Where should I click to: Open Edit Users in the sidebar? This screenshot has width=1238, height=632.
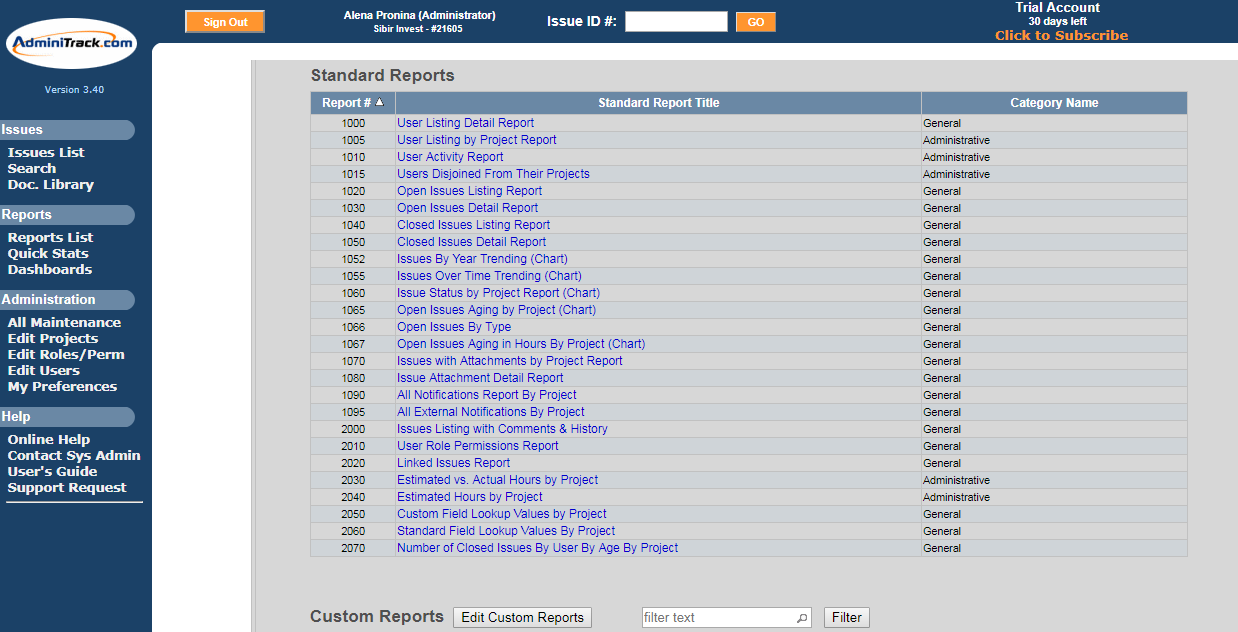[x=44, y=371]
